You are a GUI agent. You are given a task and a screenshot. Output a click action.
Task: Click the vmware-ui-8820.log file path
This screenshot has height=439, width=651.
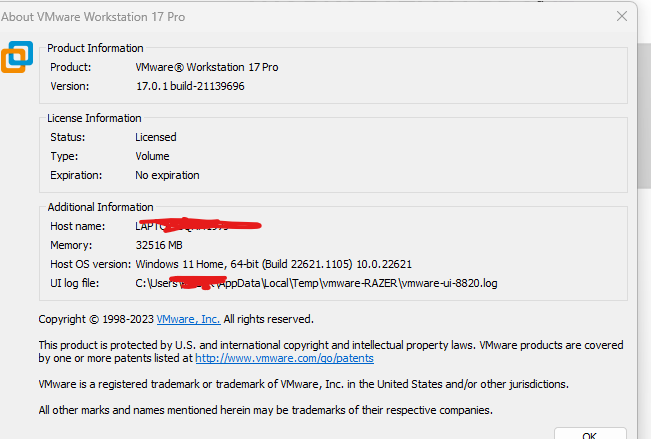(x=316, y=283)
